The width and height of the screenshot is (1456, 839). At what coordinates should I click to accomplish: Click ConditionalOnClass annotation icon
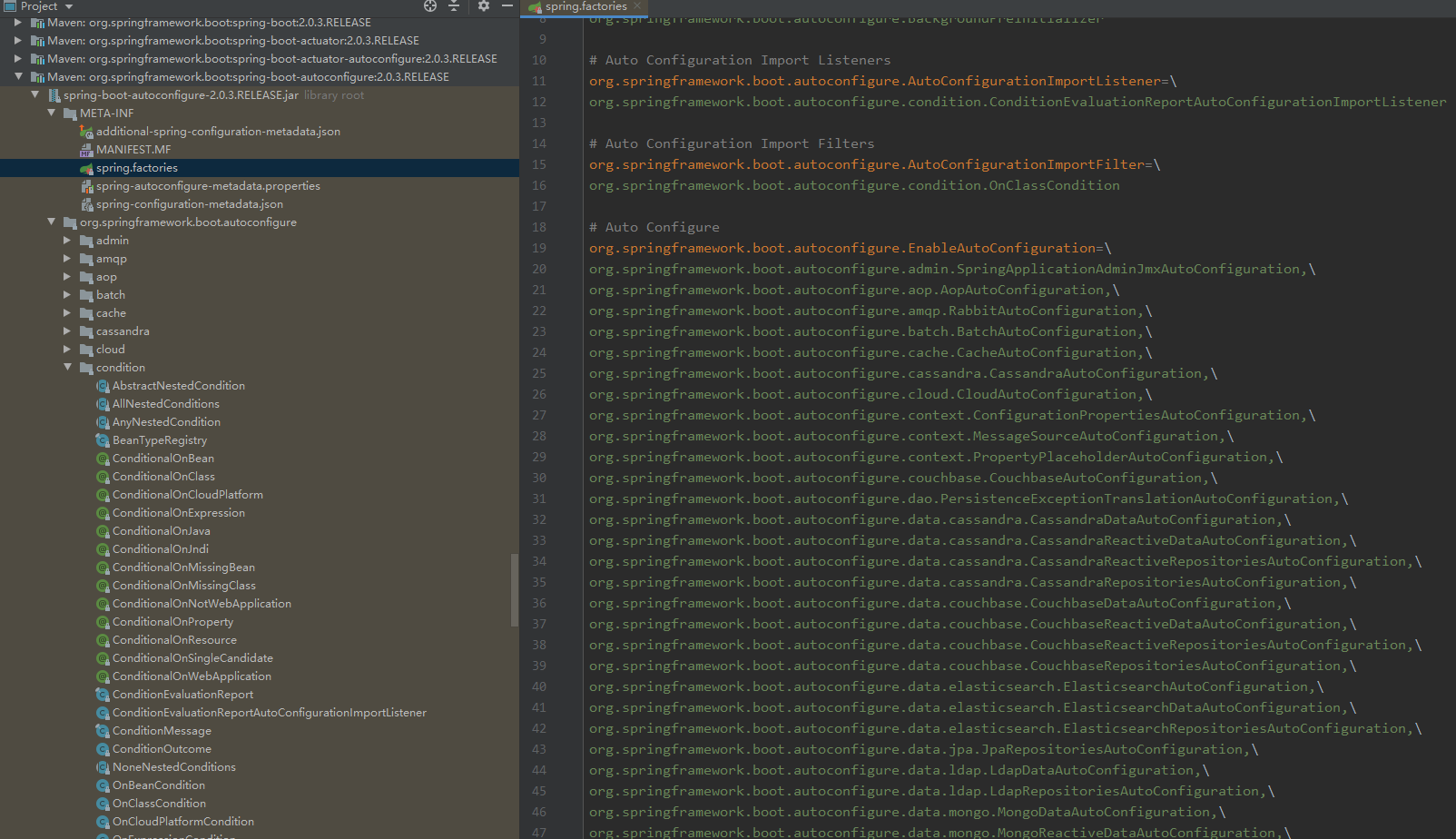coord(103,477)
